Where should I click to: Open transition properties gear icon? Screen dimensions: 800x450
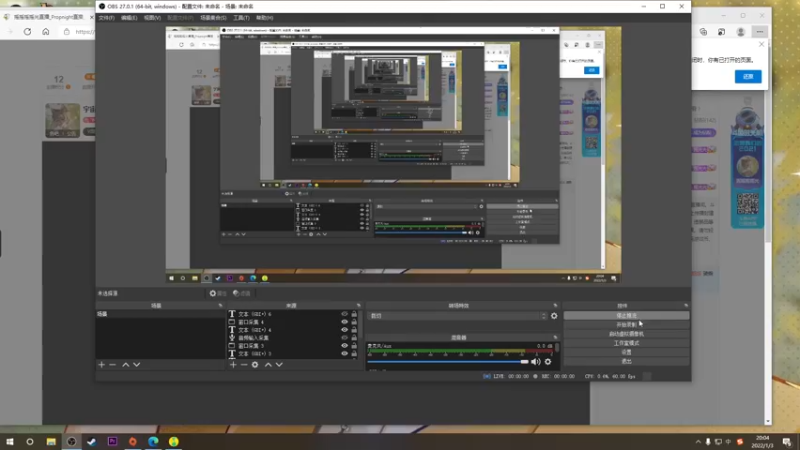(554, 316)
